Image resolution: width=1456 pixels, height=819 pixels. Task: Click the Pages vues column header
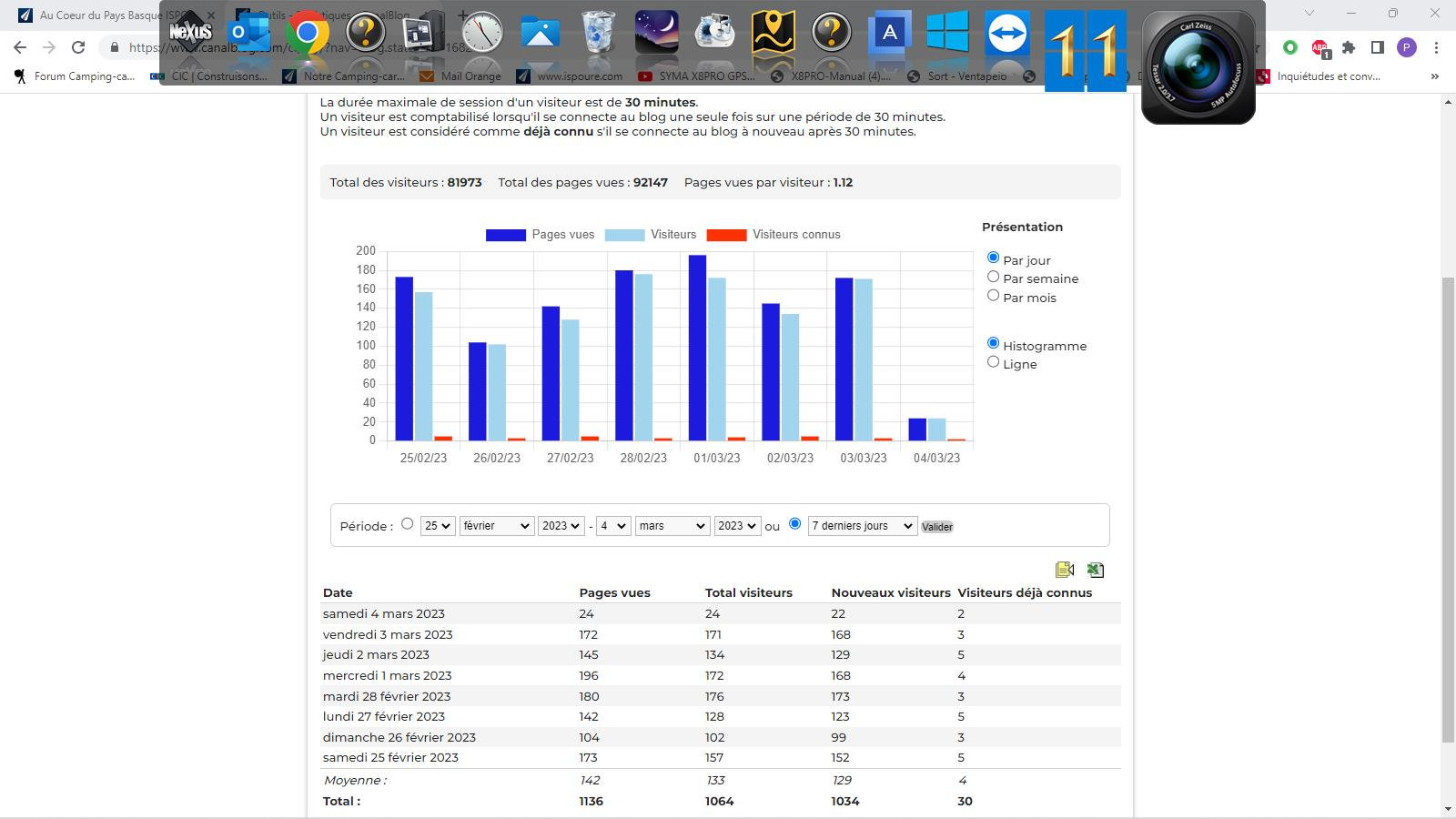point(615,592)
